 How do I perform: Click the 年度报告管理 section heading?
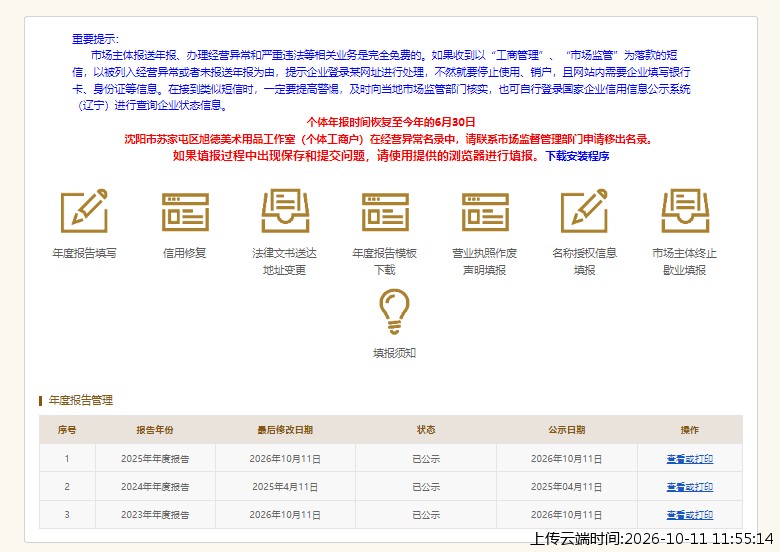click(81, 400)
